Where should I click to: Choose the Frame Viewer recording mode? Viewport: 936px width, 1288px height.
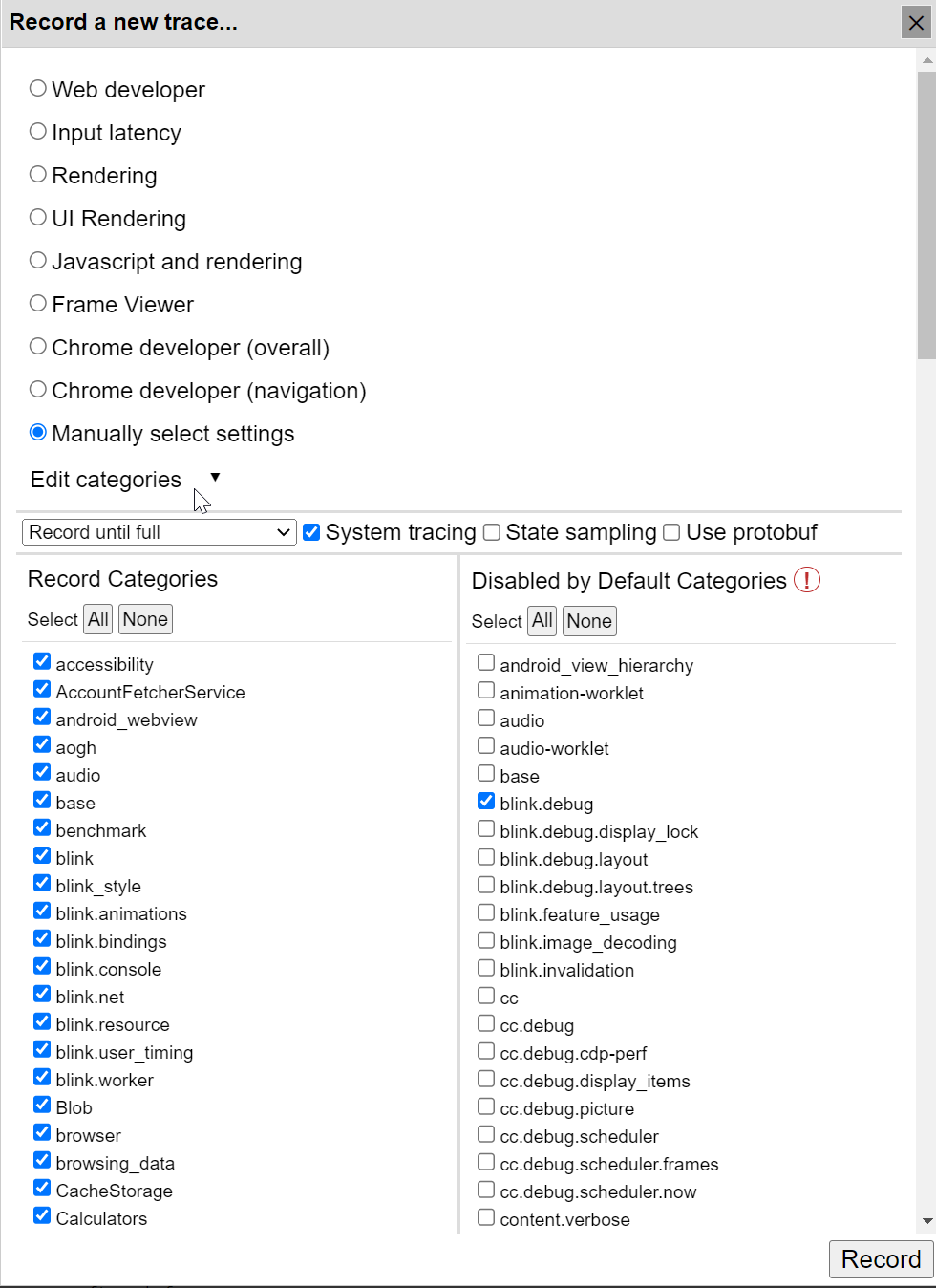[37, 302]
